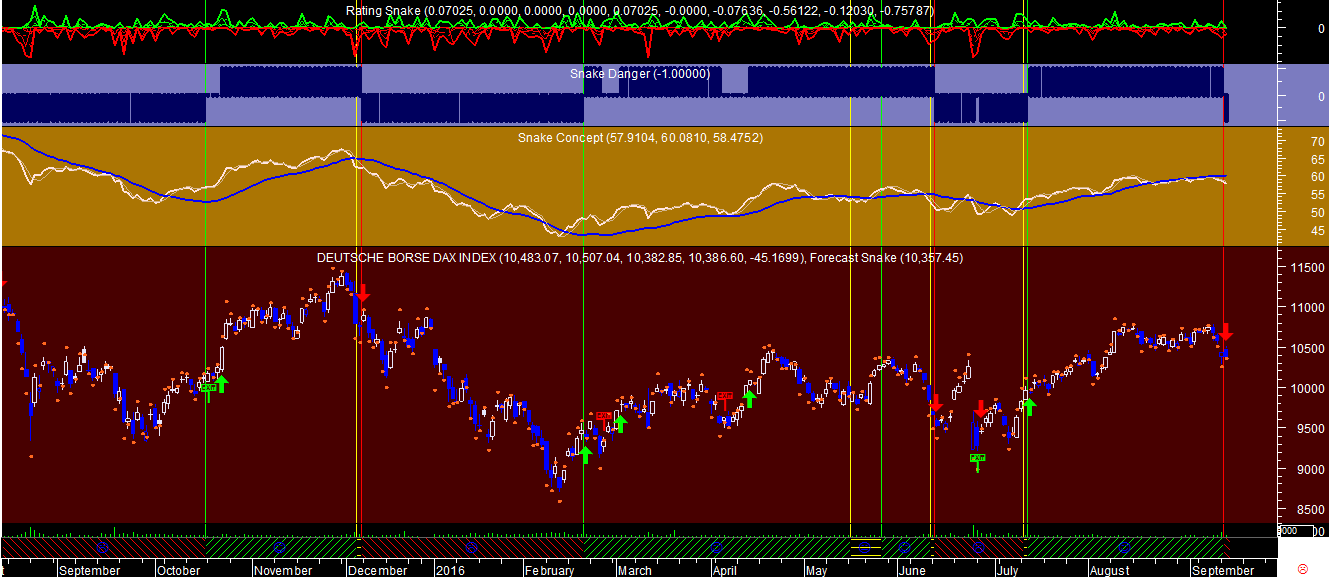
Task: Click October label on date axis
Action: (179, 570)
